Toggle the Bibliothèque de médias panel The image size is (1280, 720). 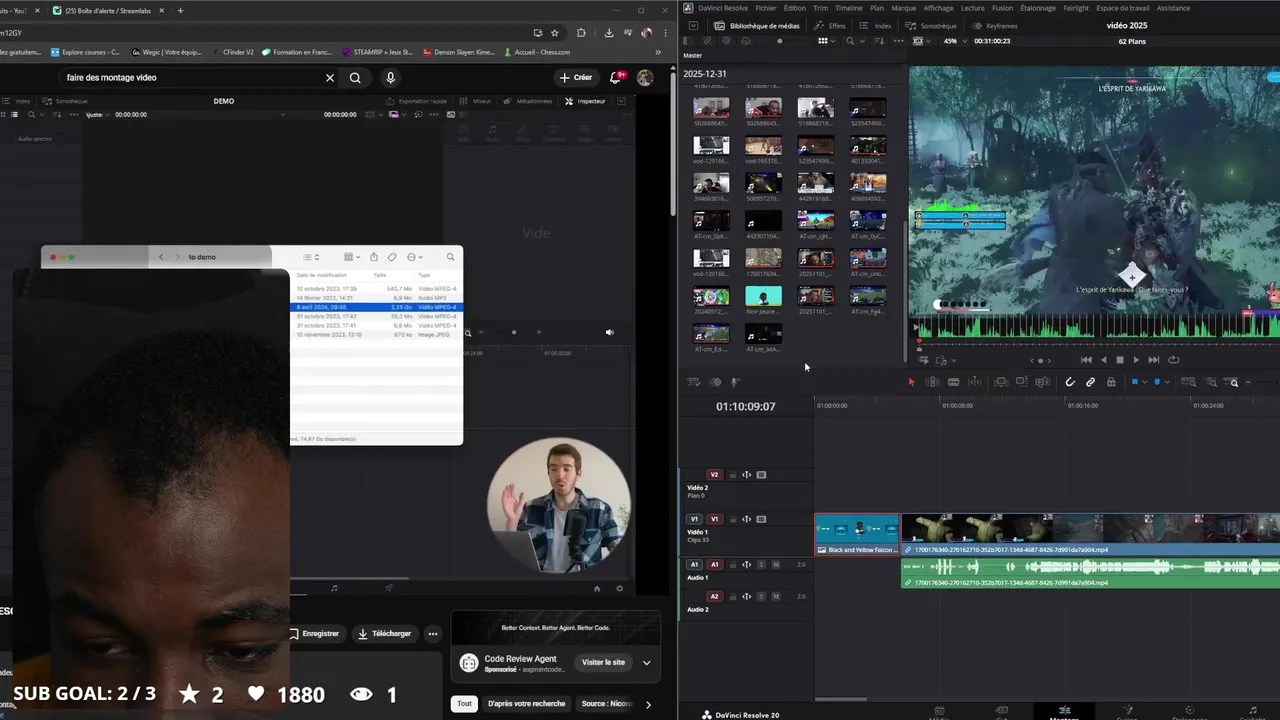757,26
